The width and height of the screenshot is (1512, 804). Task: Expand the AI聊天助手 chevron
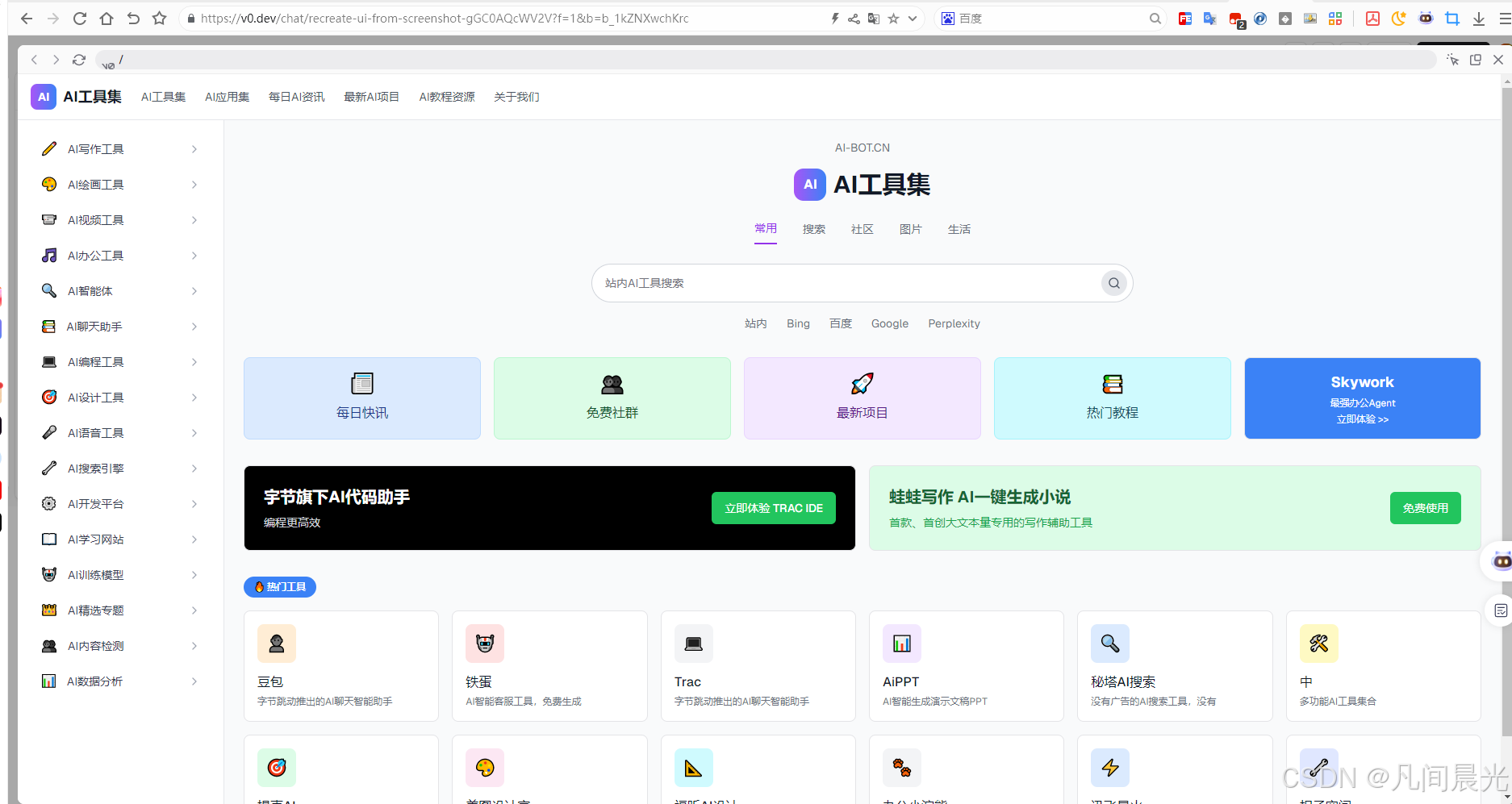click(x=194, y=327)
